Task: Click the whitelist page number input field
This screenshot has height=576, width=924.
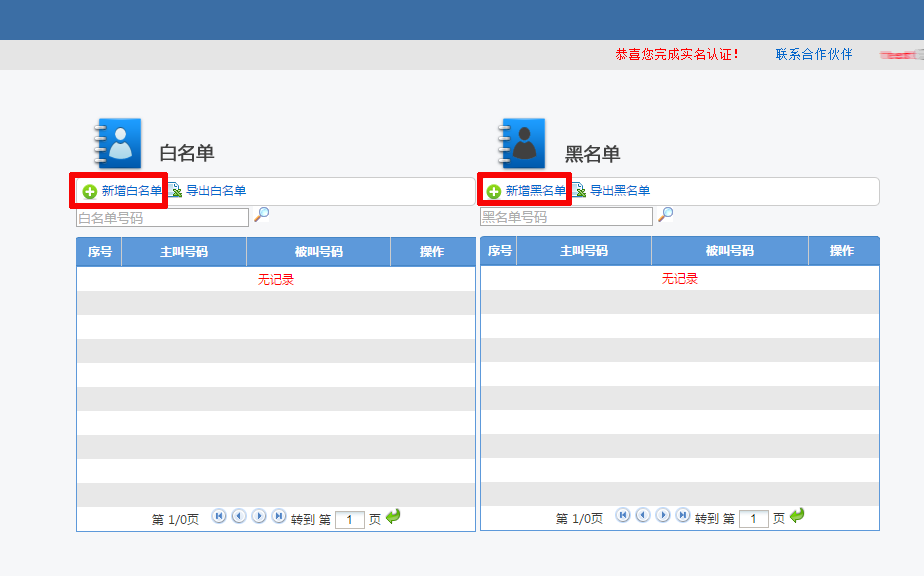Action: point(349,517)
